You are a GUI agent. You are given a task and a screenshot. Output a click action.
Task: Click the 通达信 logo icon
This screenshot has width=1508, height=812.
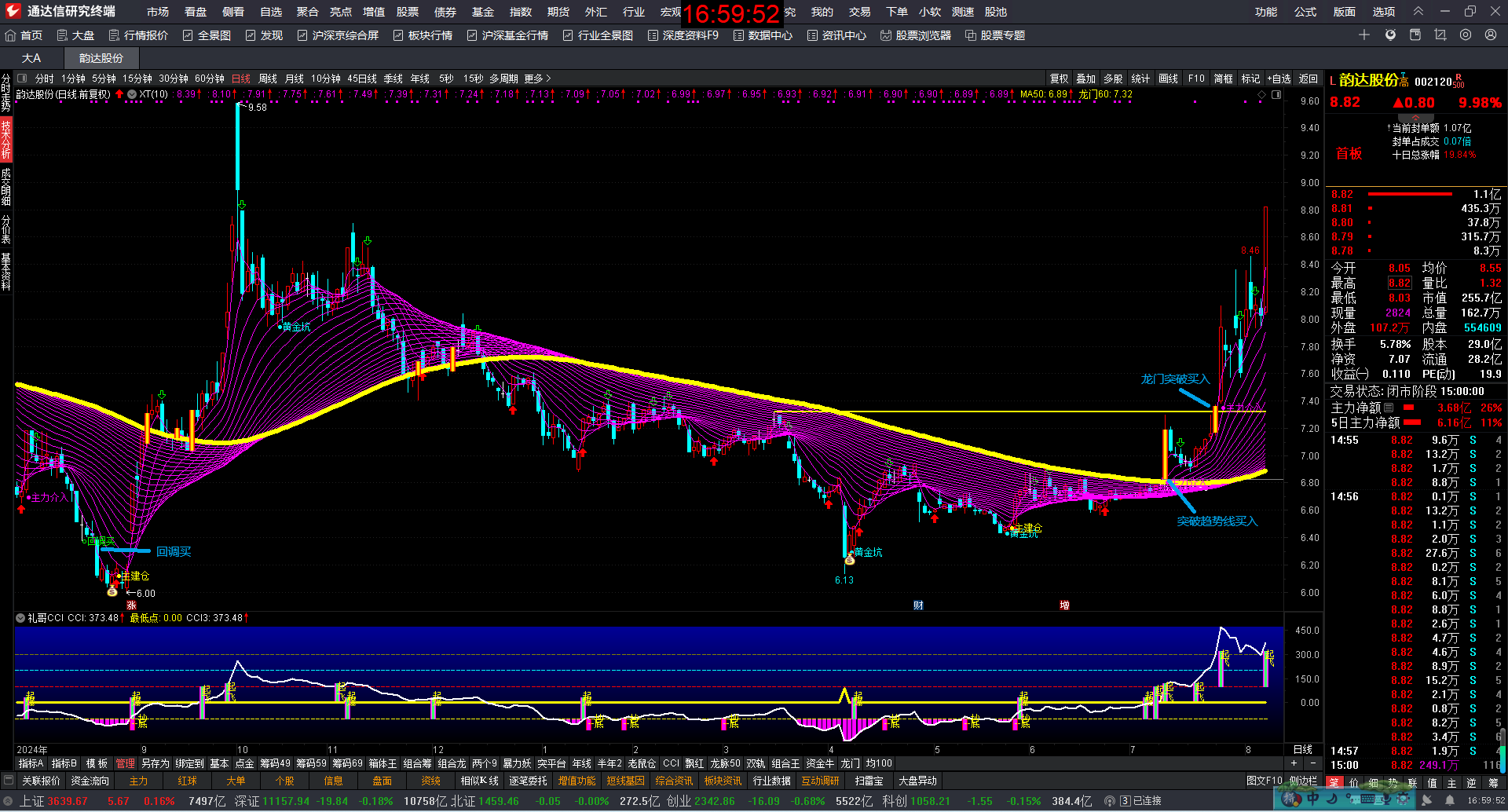[13, 11]
